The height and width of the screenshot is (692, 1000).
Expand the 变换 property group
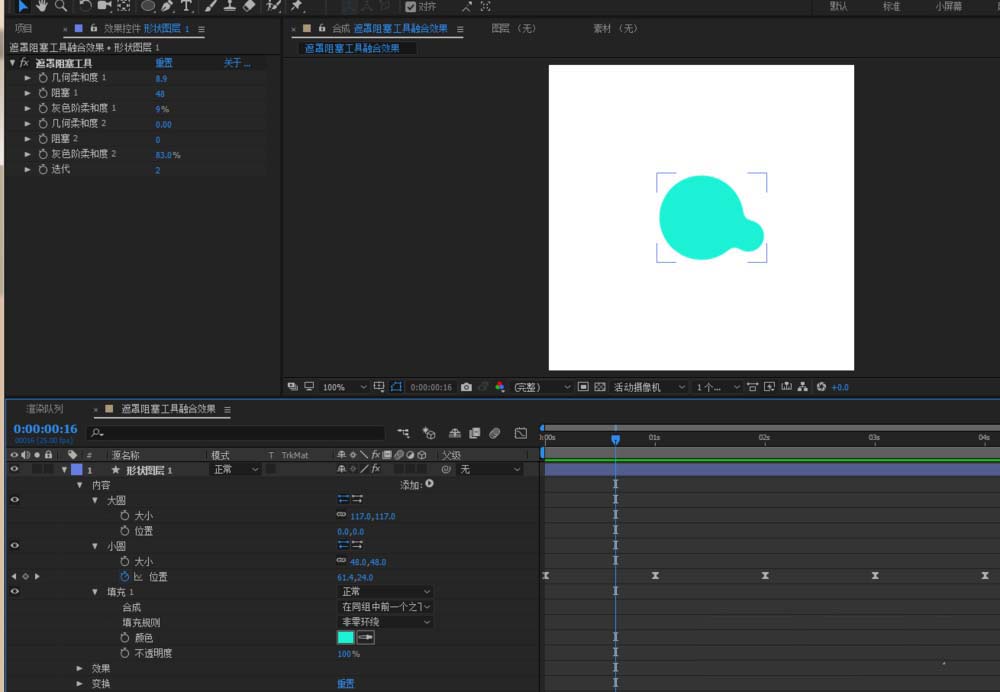point(81,684)
